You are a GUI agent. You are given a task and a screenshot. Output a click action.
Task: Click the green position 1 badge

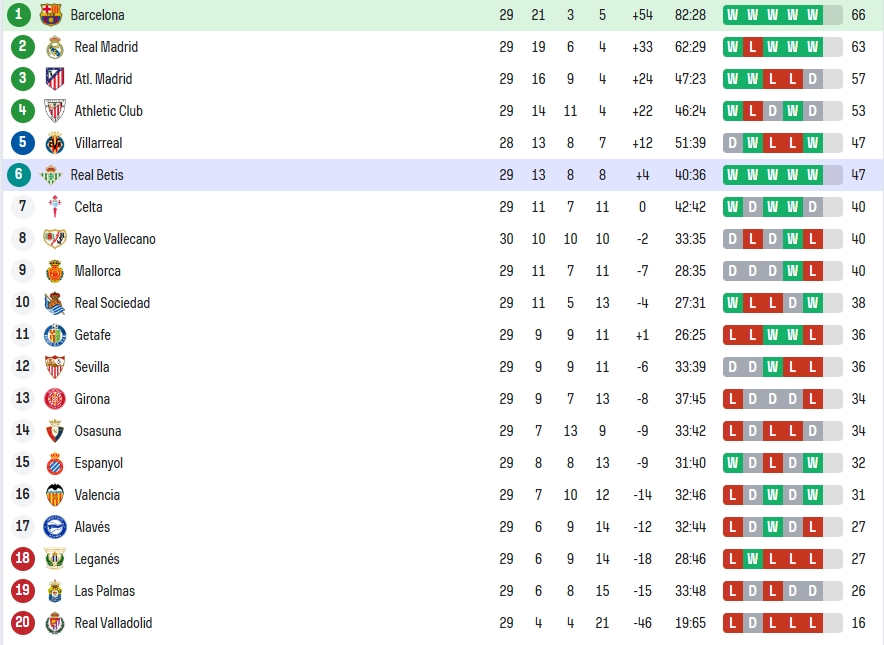click(19, 15)
